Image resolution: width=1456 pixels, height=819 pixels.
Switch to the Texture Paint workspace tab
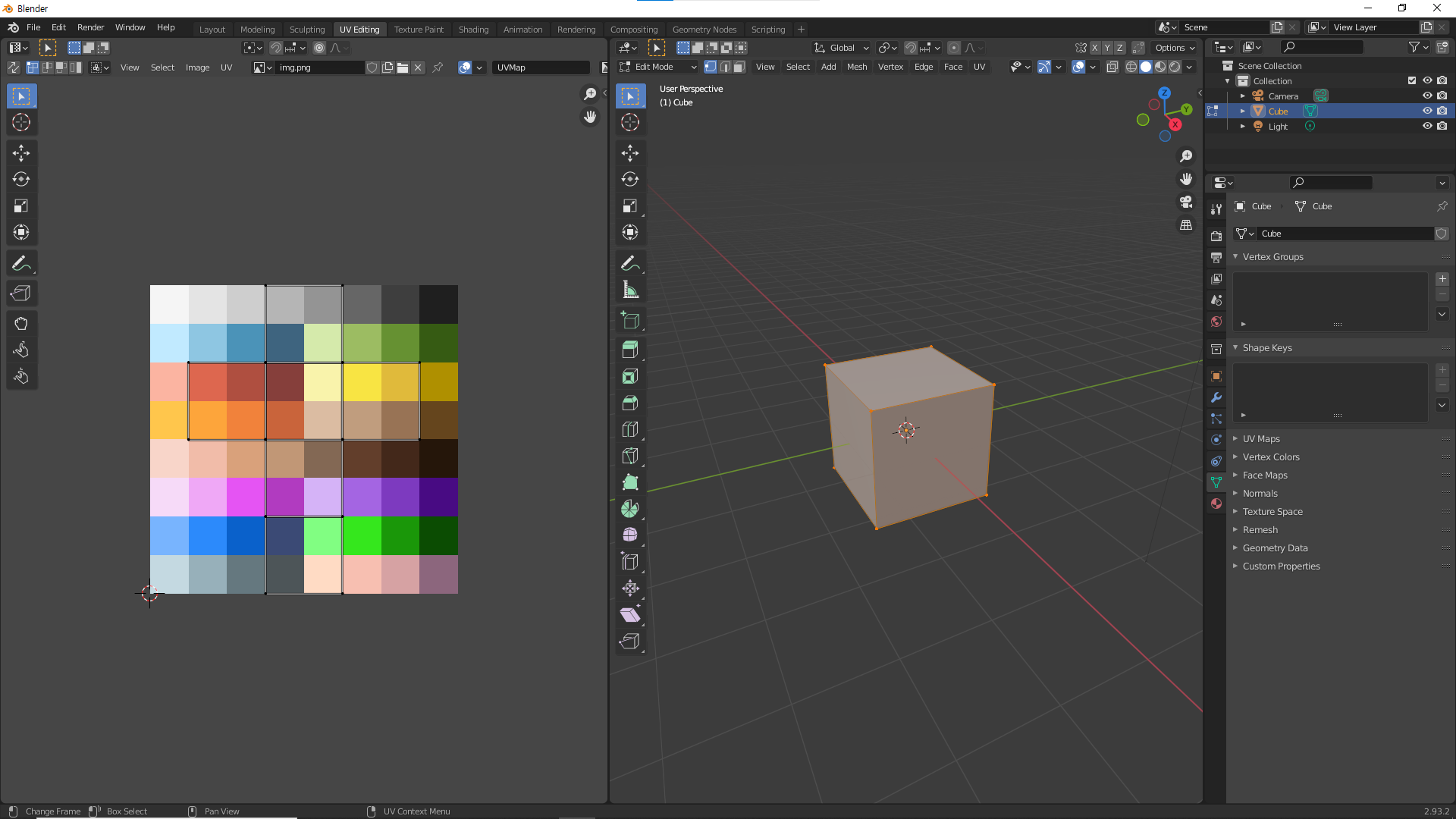418,30
